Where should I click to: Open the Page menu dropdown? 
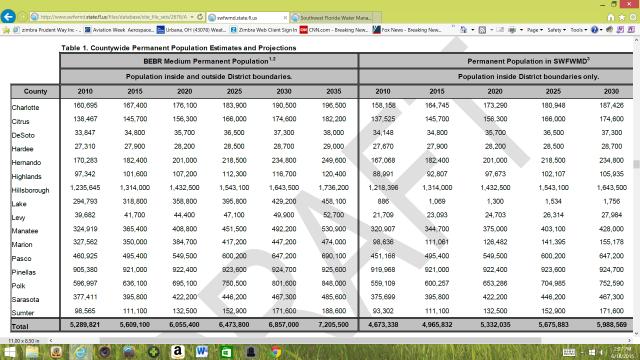534,30
